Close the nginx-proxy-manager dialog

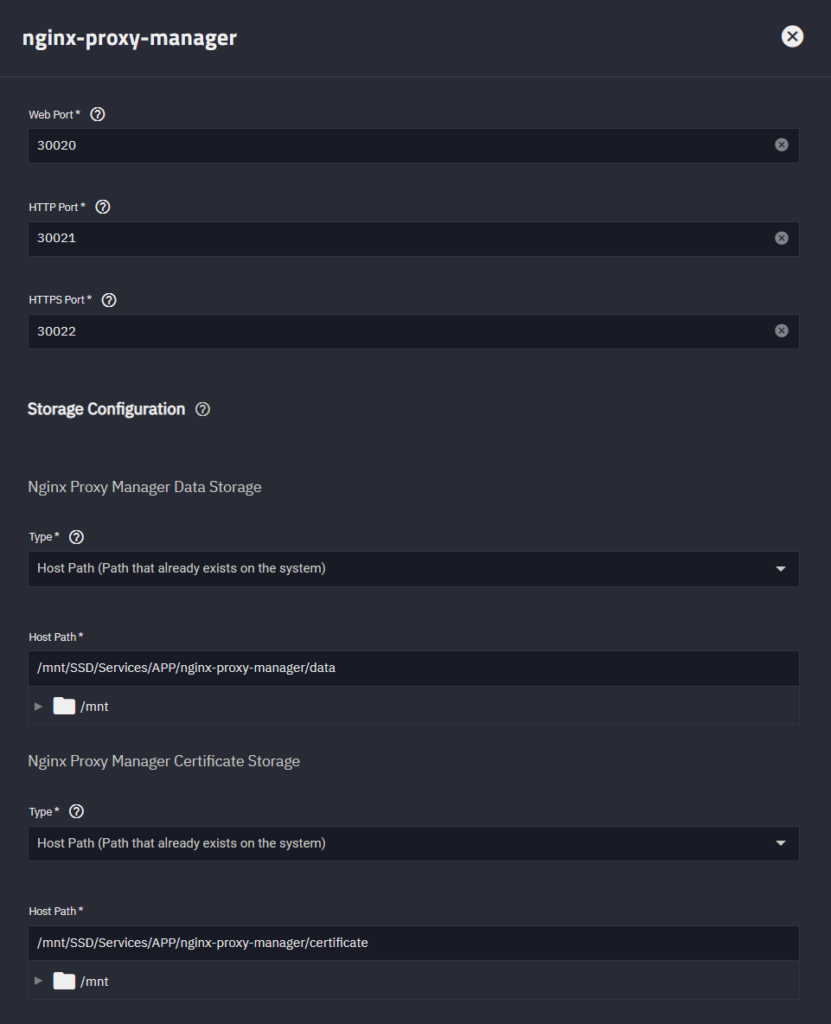click(792, 36)
